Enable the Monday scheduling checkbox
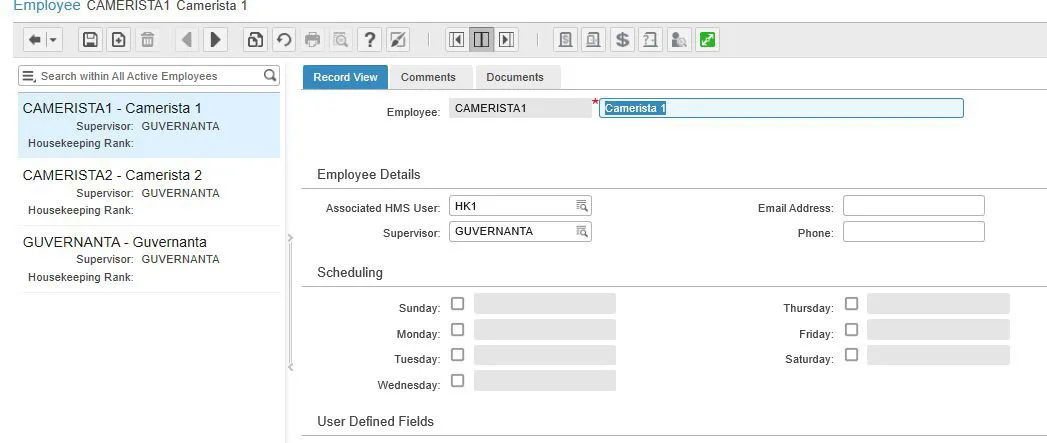Screen dimensions: 1047x443 pos(457,329)
